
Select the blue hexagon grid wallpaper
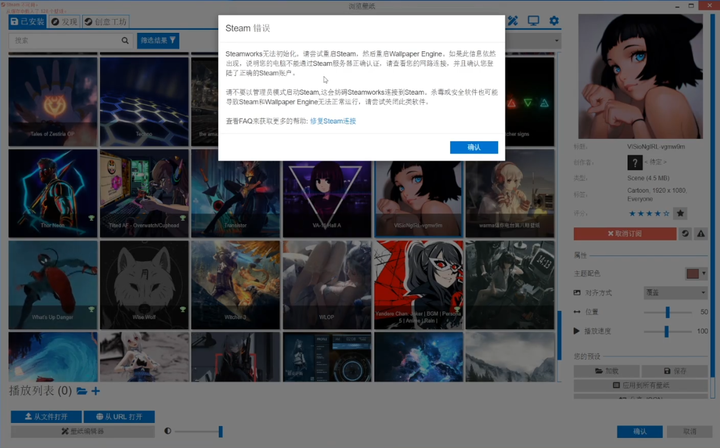[144, 101]
